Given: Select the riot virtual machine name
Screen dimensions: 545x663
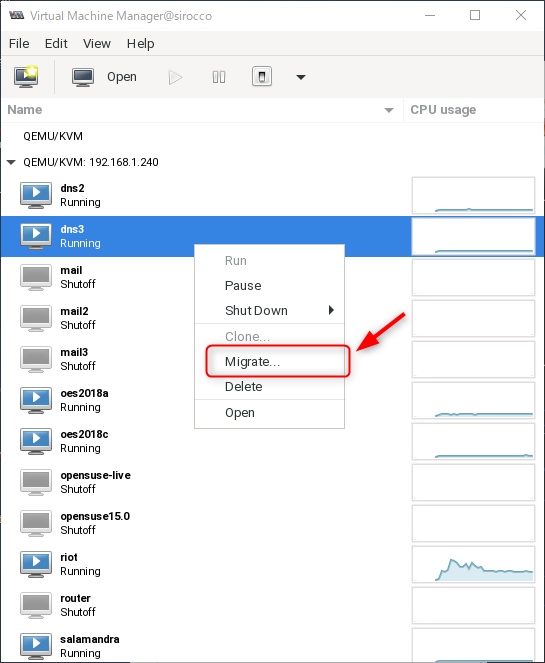Looking at the screenshot, I should 69,557.
